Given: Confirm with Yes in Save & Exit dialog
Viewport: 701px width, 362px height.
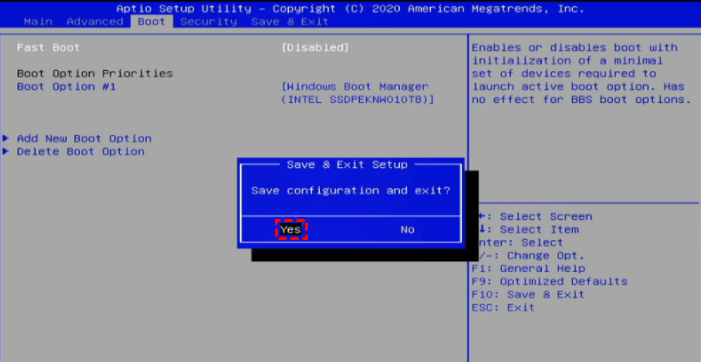Looking at the screenshot, I should [291, 230].
